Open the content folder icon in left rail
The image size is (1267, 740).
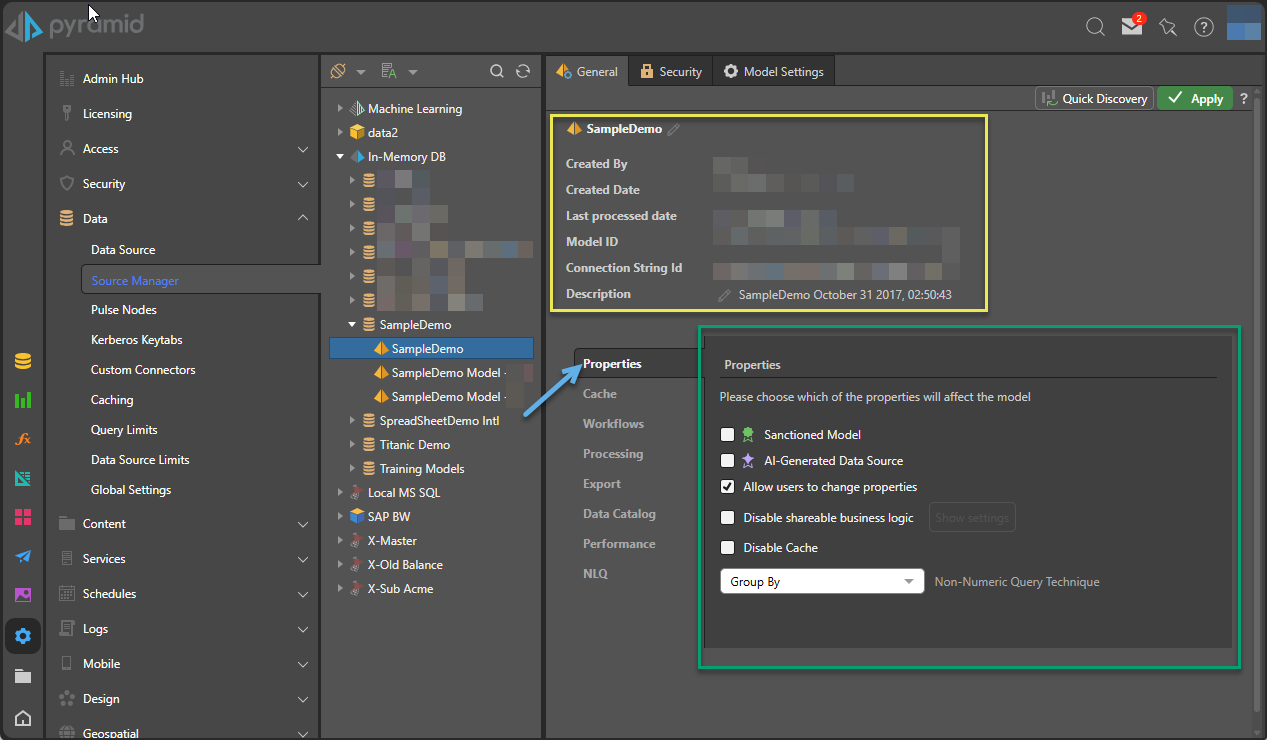tap(22, 676)
